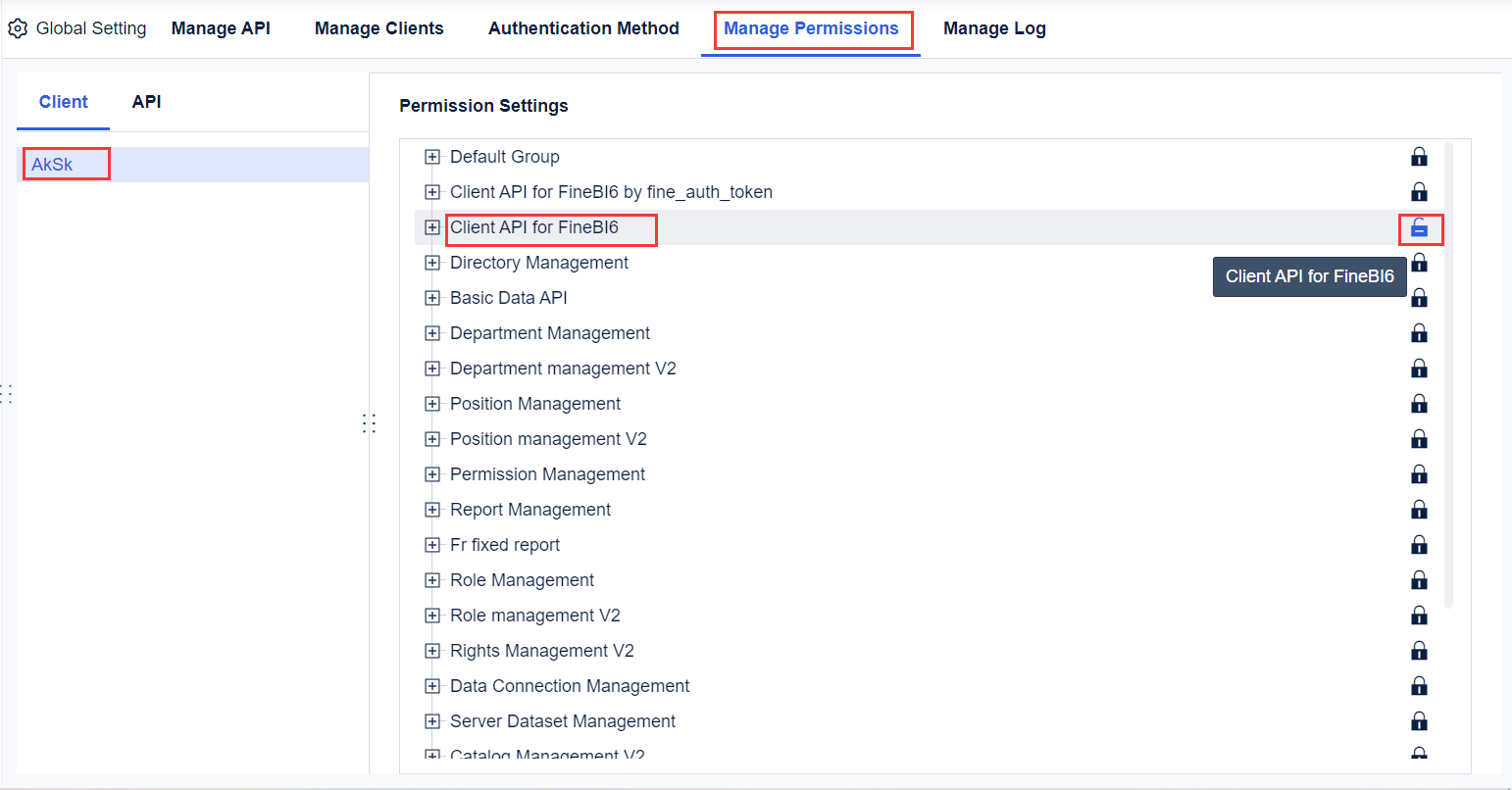Toggle the lock for Role Management
Image resolution: width=1512 pixels, height=790 pixels.
pyautogui.click(x=1420, y=580)
